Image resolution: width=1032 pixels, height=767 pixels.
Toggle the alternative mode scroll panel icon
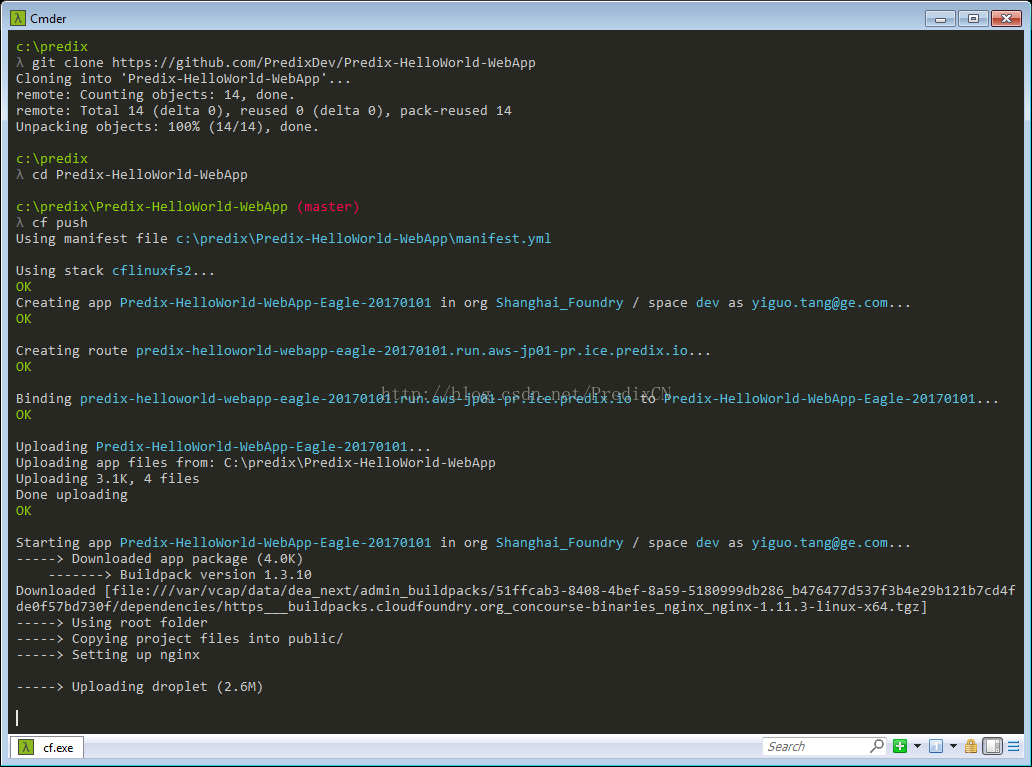(x=993, y=746)
